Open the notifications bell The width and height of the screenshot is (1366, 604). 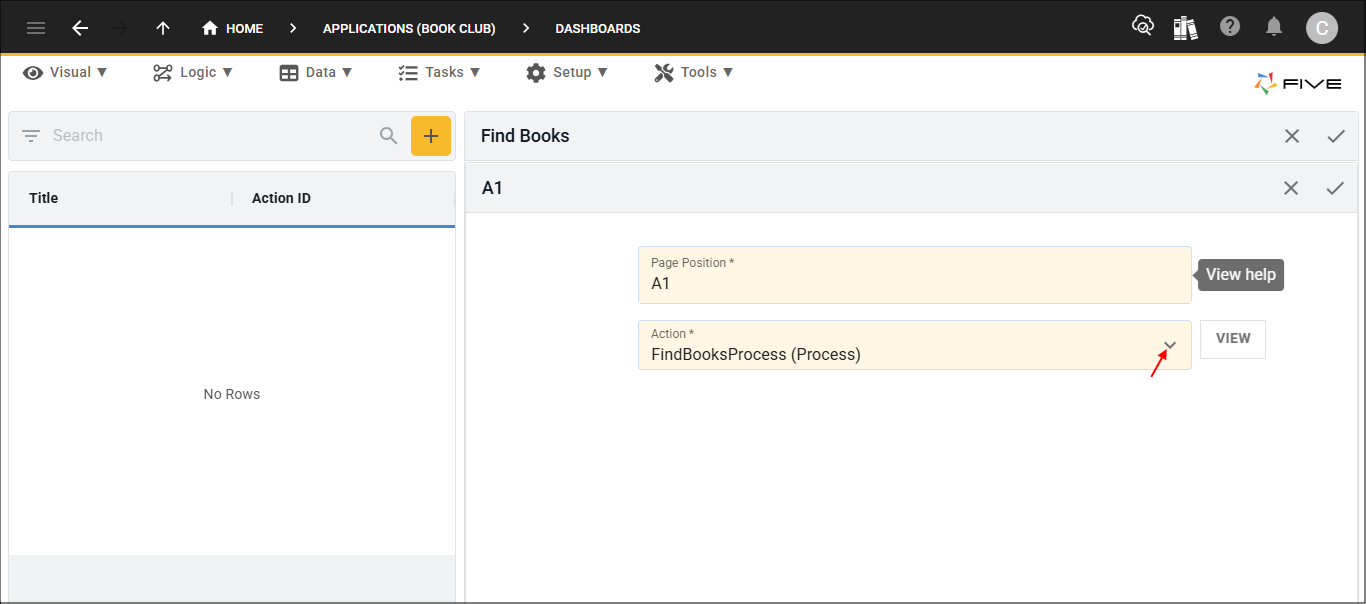pyautogui.click(x=1274, y=27)
